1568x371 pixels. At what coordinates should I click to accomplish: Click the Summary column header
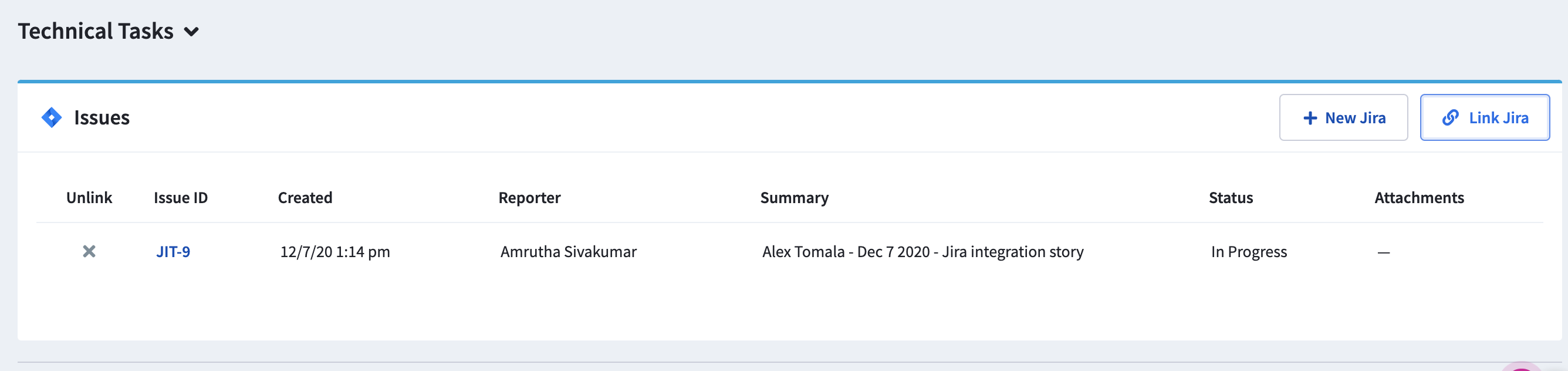tap(794, 198)
